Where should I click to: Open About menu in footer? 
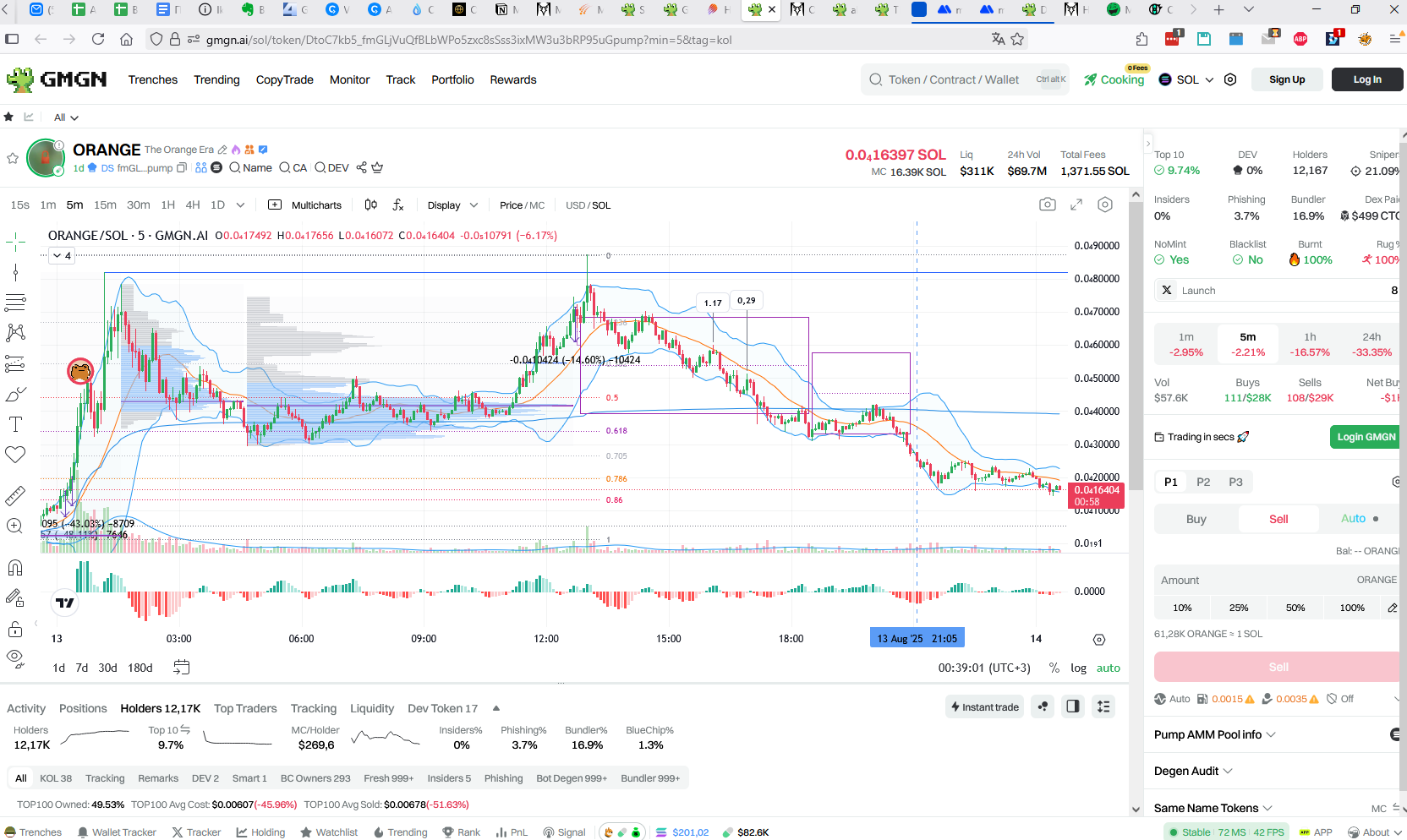(1374, 832)
